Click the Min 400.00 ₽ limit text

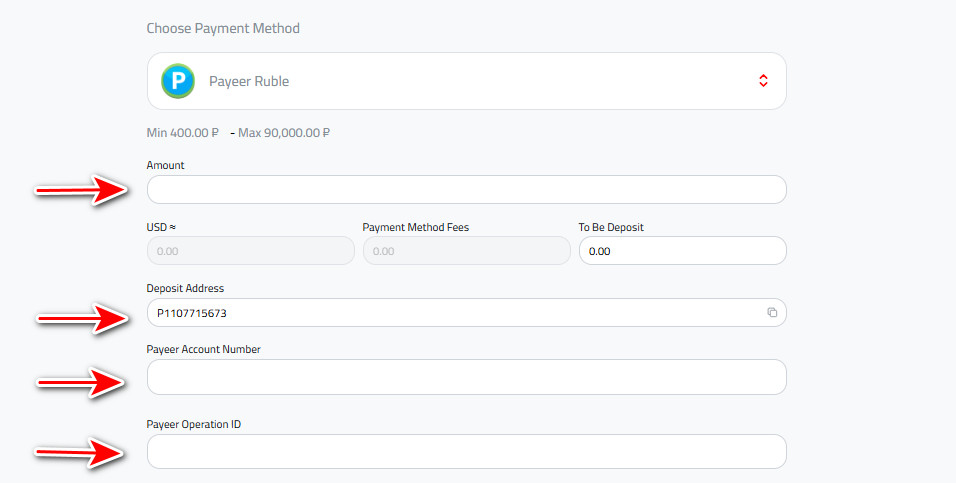[182, 132]
